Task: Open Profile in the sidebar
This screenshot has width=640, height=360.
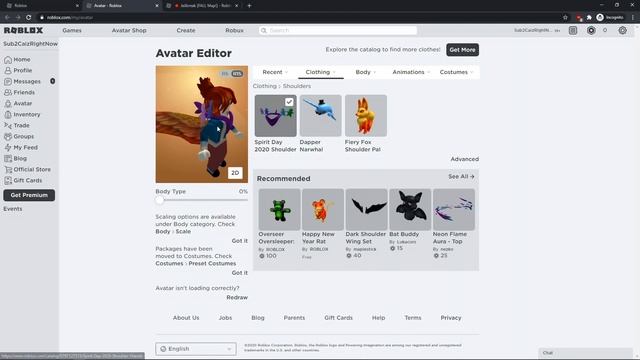Action: click(18, 71)
